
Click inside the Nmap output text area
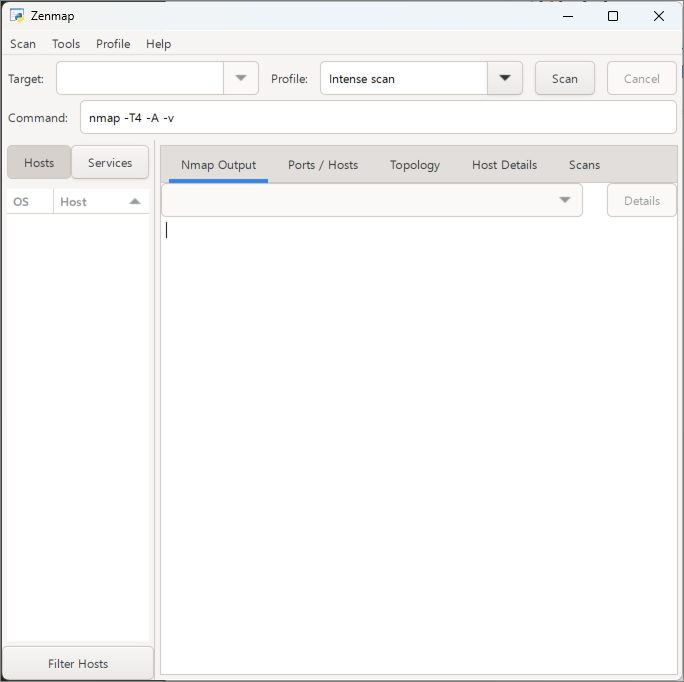click(419, 445)
